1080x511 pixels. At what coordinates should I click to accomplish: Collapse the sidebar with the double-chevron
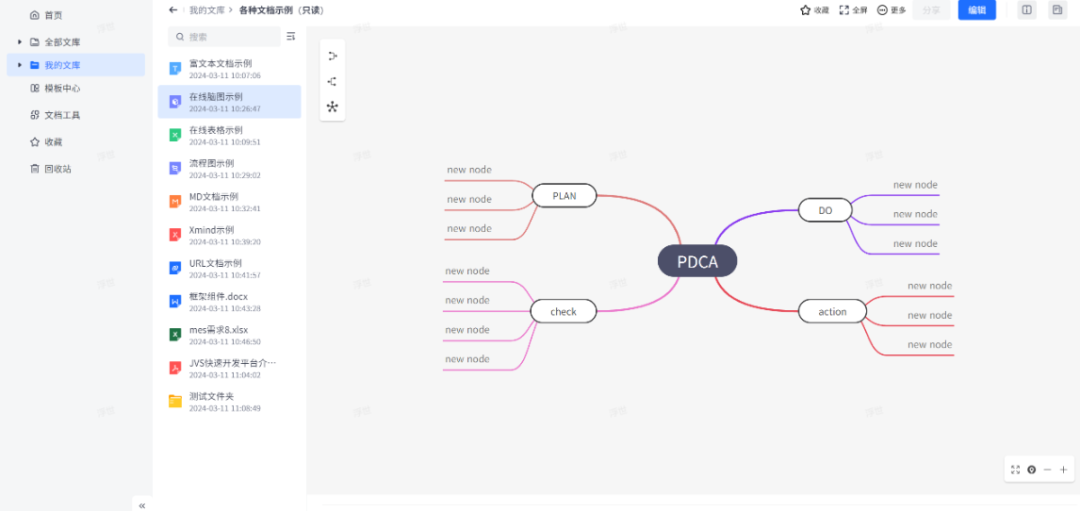pyautogui.click(x=142, y=505)
